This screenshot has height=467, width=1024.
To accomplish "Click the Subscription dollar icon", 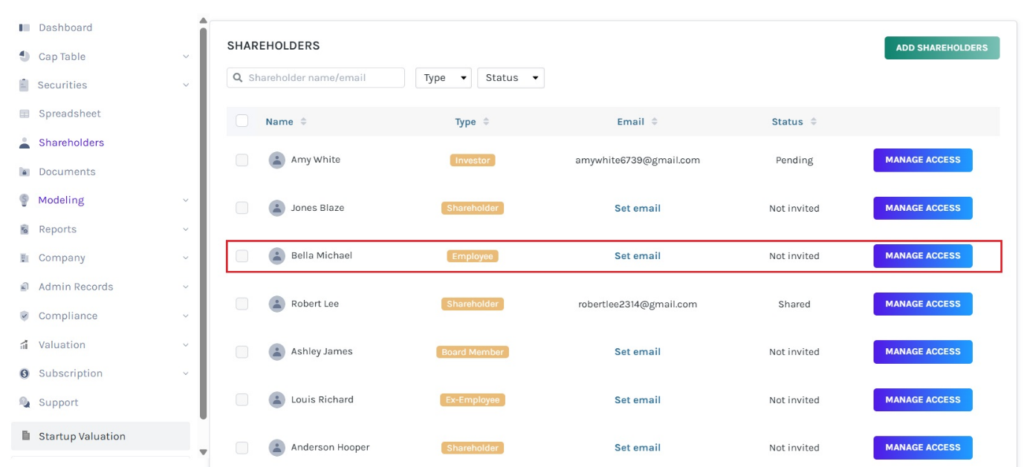I will tap(24, 374).
